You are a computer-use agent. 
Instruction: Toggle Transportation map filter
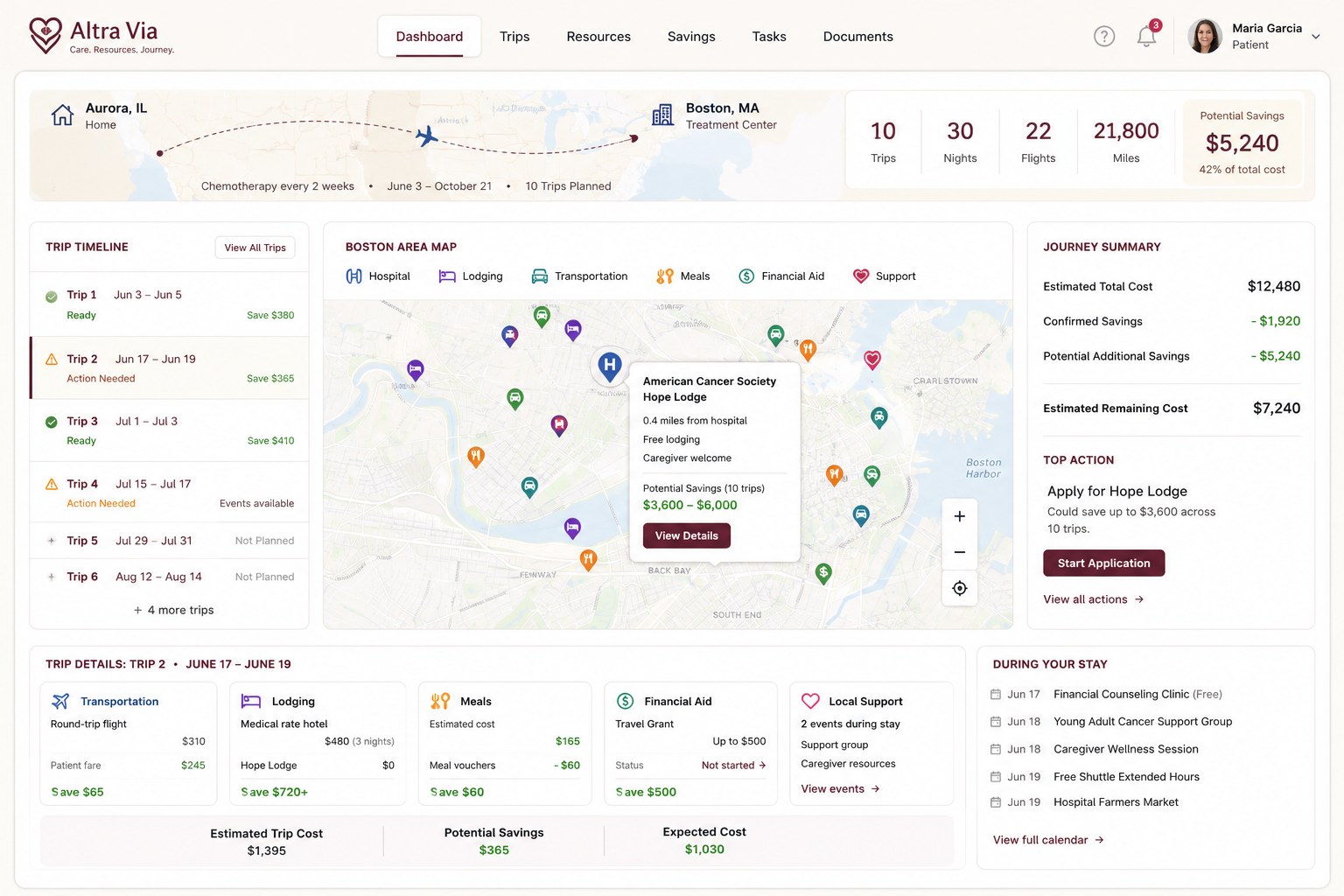click(x=579, y=276)
